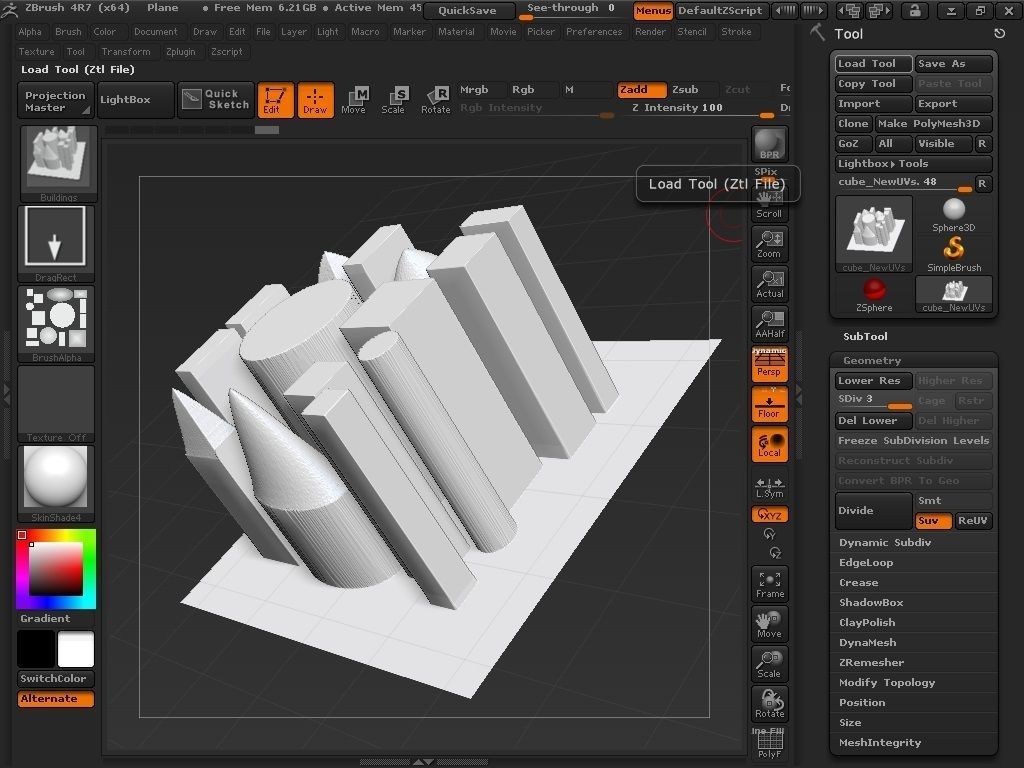This screenshot has width=1024, height=768.
Task: Open the Transform menu
Action: click(125, 52)
